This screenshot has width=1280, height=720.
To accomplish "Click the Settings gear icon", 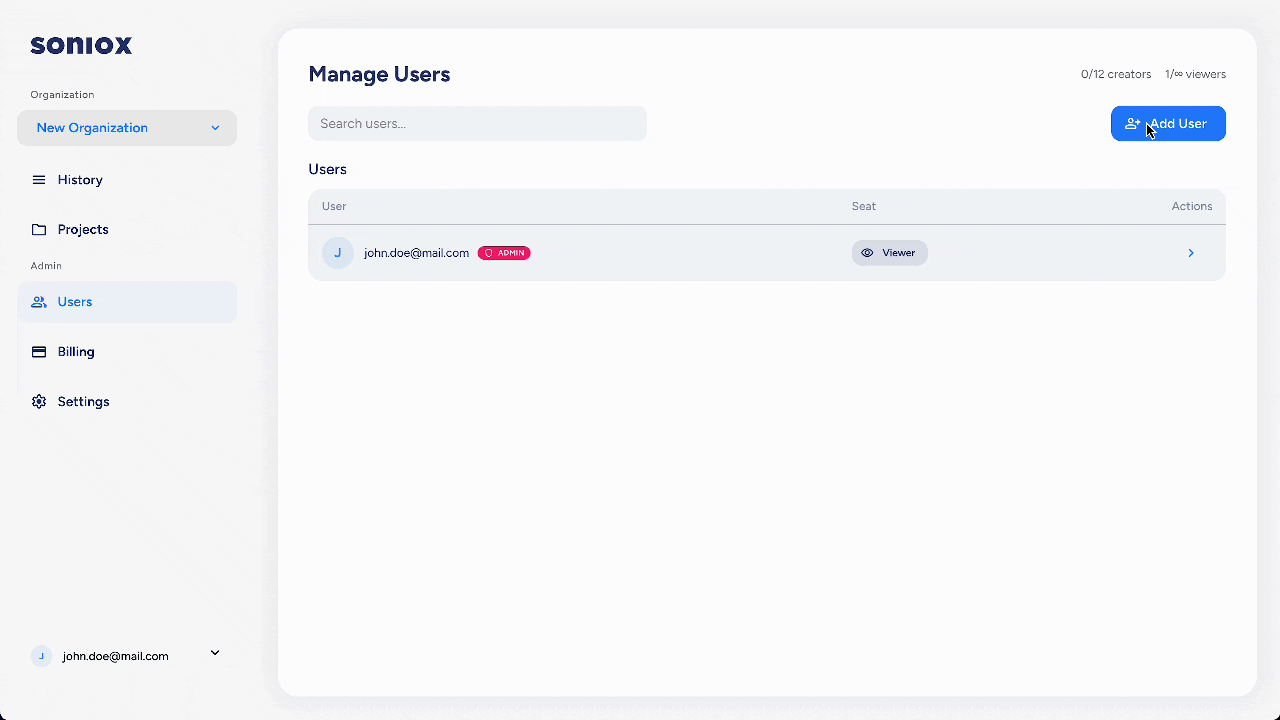I will (x=38, y=401).
